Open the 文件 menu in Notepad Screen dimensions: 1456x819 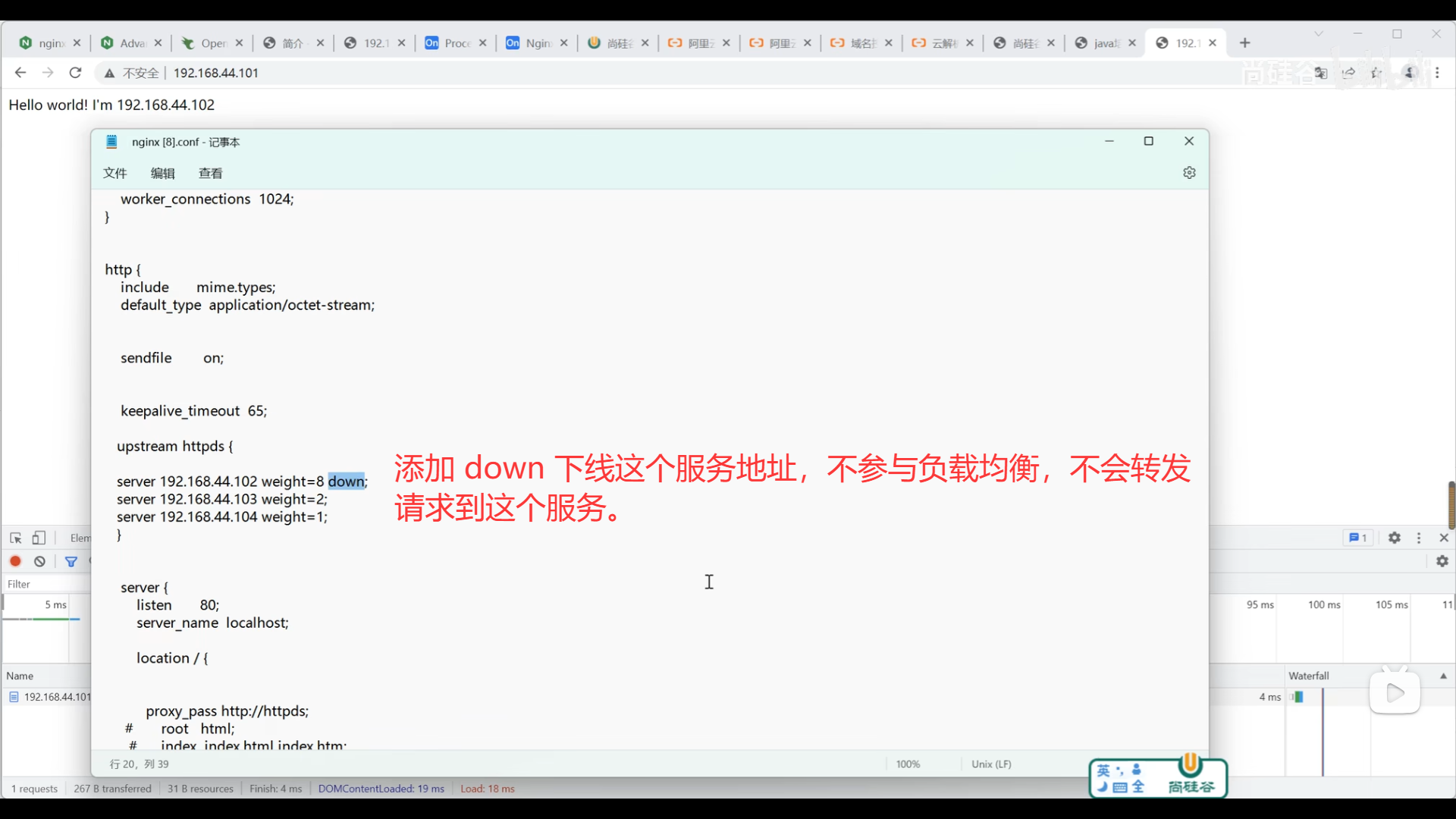115,173
